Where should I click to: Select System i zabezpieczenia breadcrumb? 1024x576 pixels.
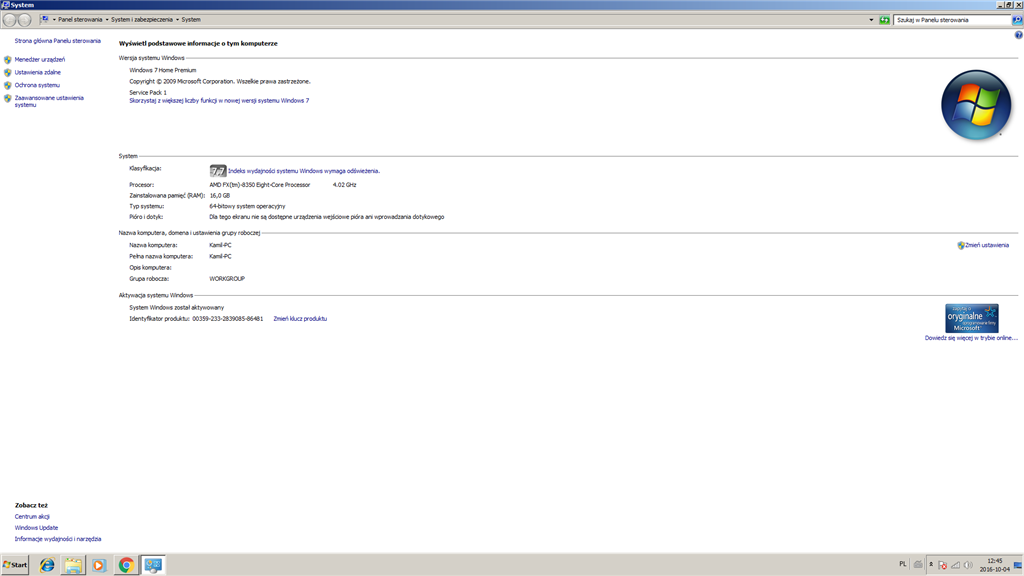[142, 20]
